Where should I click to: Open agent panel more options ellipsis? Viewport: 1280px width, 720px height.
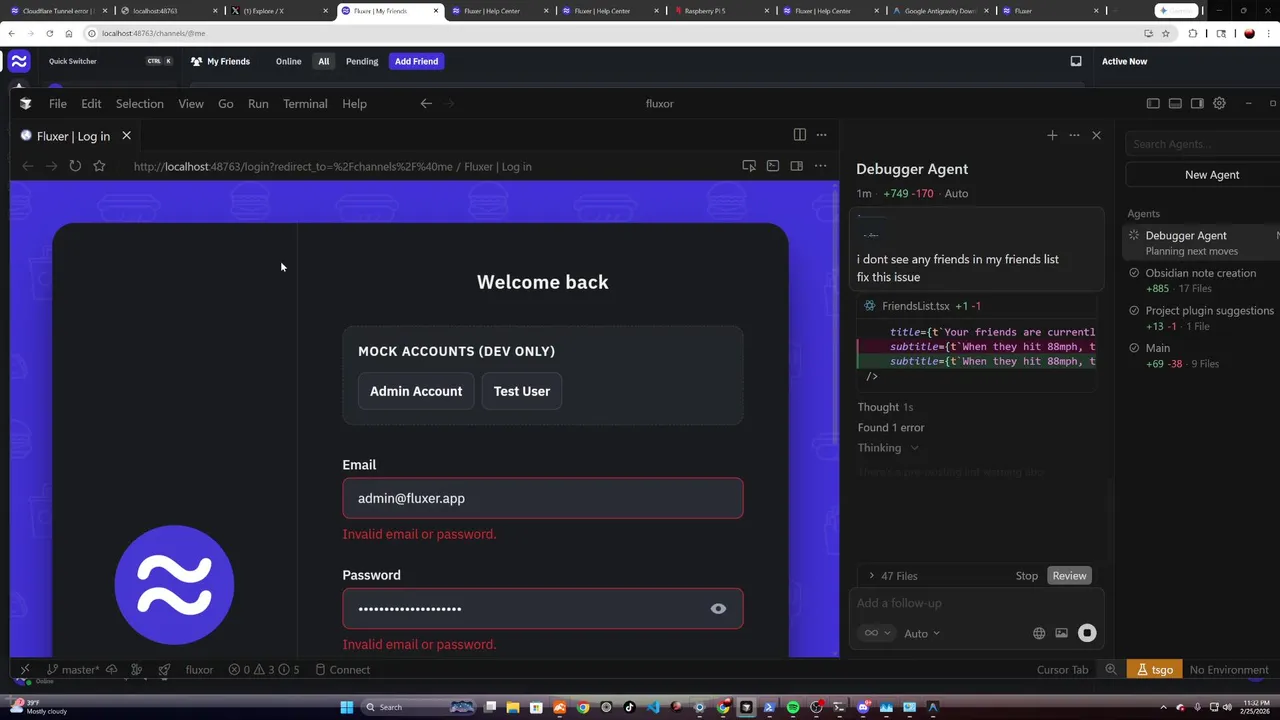pos(1074,135)
